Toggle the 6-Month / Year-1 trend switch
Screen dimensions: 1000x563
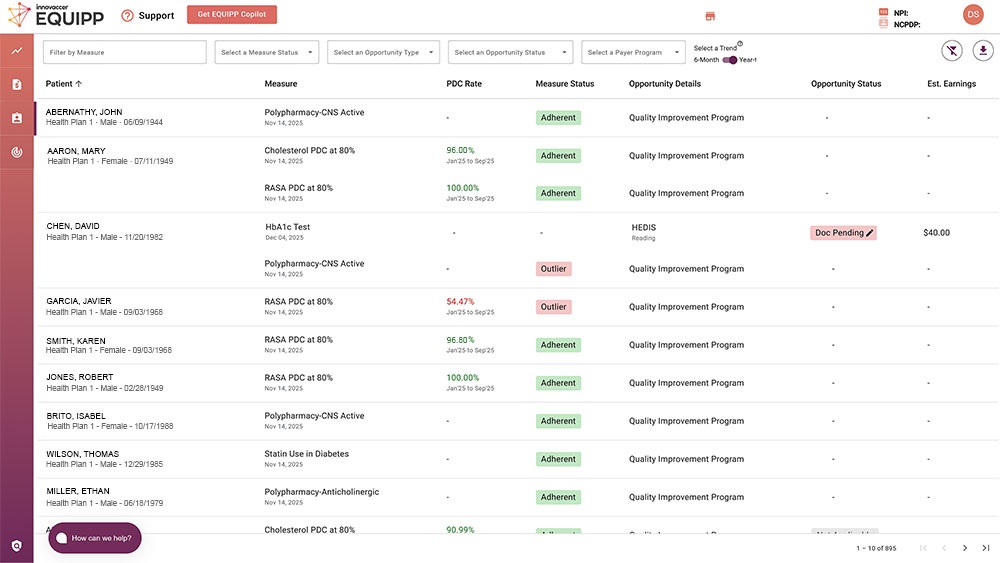coord(730,60)
